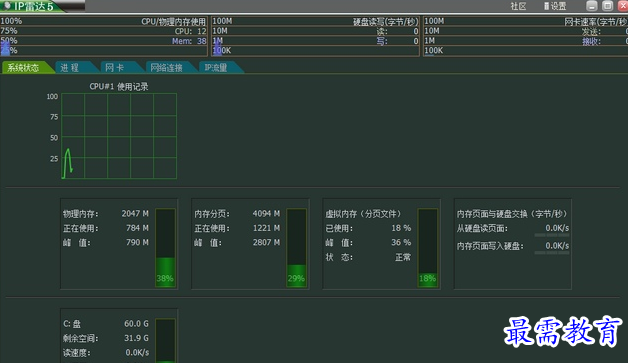Select paging 正在使用 value 1221 M
The height and width of the screenshot is (363, 628).
[x=266, y=228]
